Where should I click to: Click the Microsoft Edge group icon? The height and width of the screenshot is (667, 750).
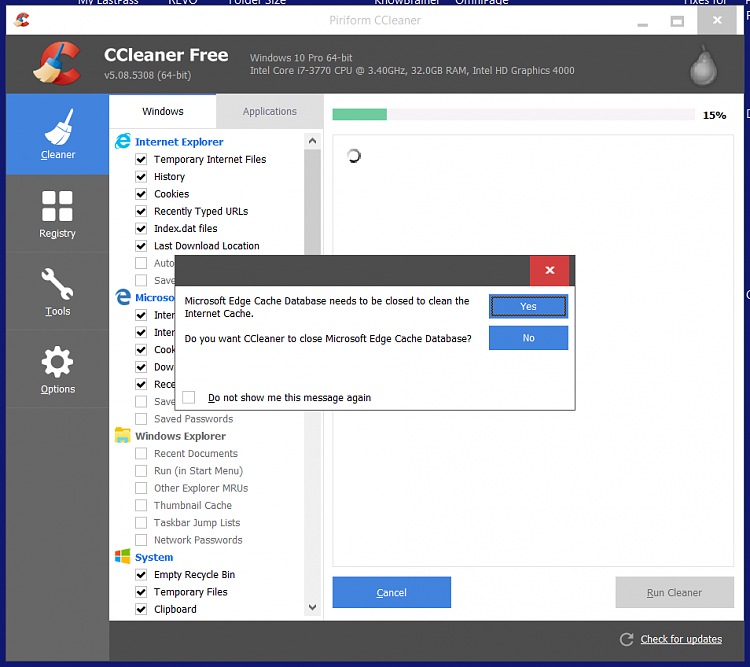pyautogui.click(x=123, y=297)
